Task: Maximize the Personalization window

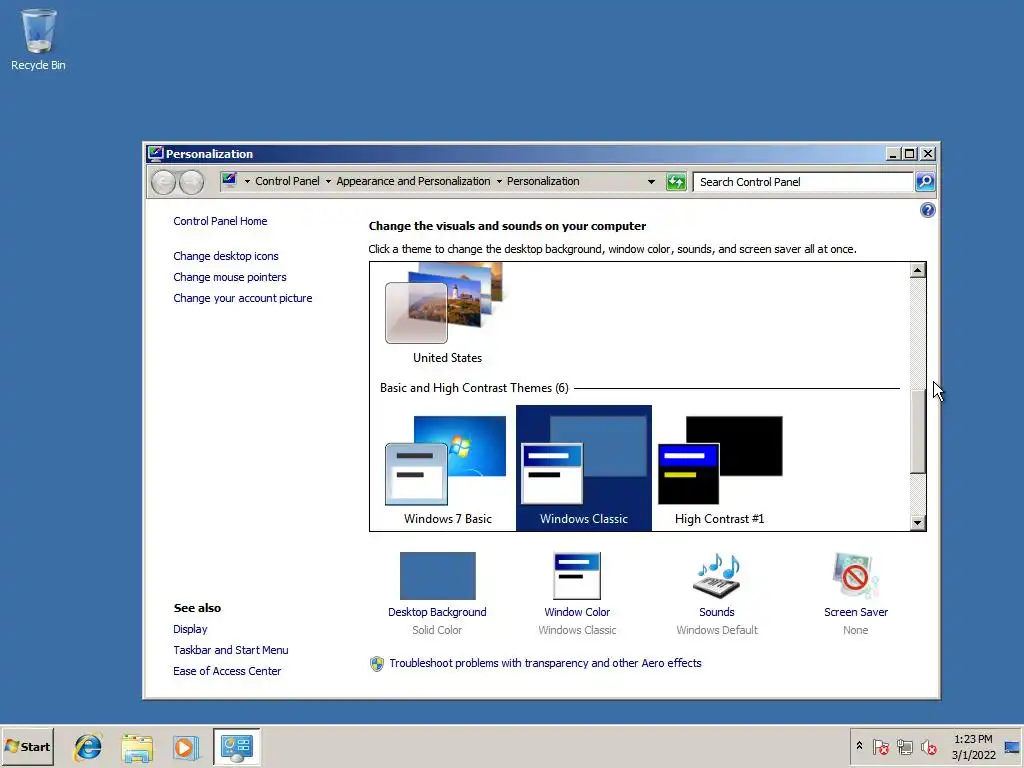Action: tap(909, 153)
